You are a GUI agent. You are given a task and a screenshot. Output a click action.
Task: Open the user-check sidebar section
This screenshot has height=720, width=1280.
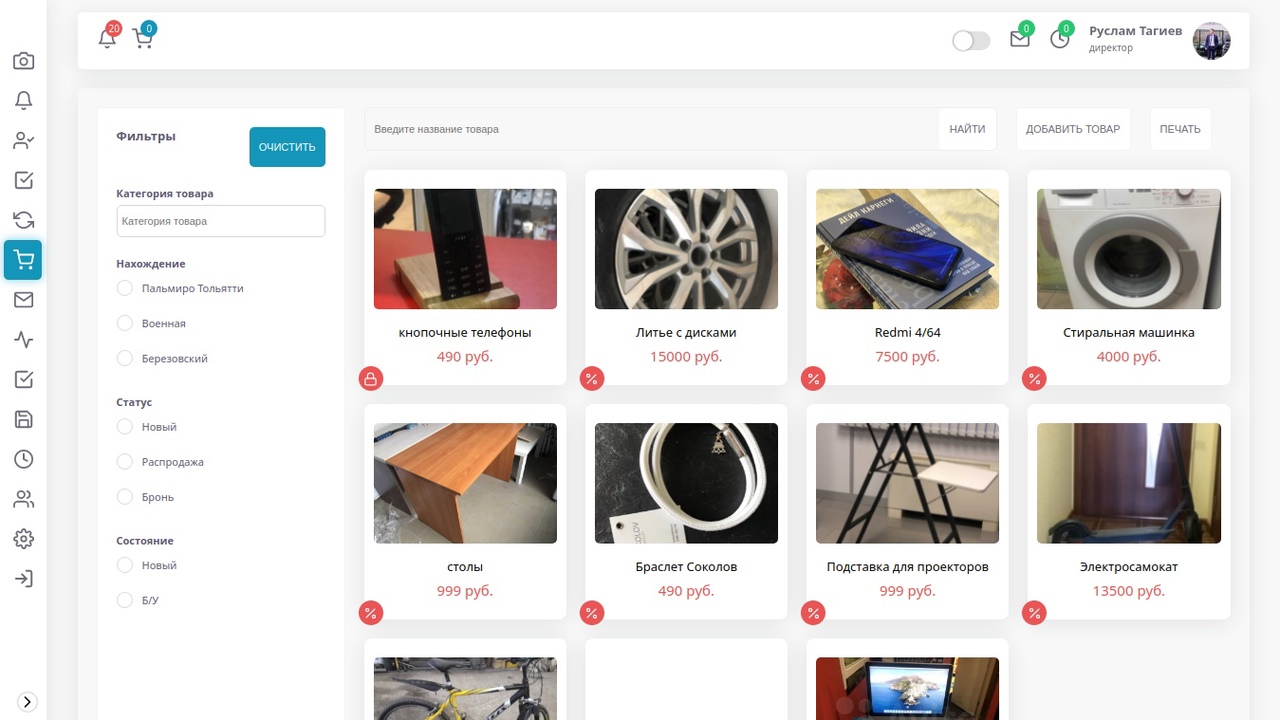(x=24, y=141)
